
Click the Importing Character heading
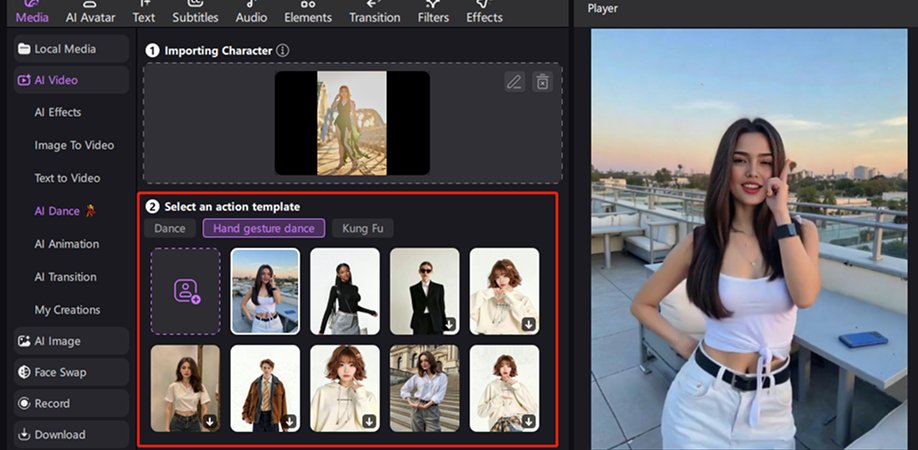[218, 51]
